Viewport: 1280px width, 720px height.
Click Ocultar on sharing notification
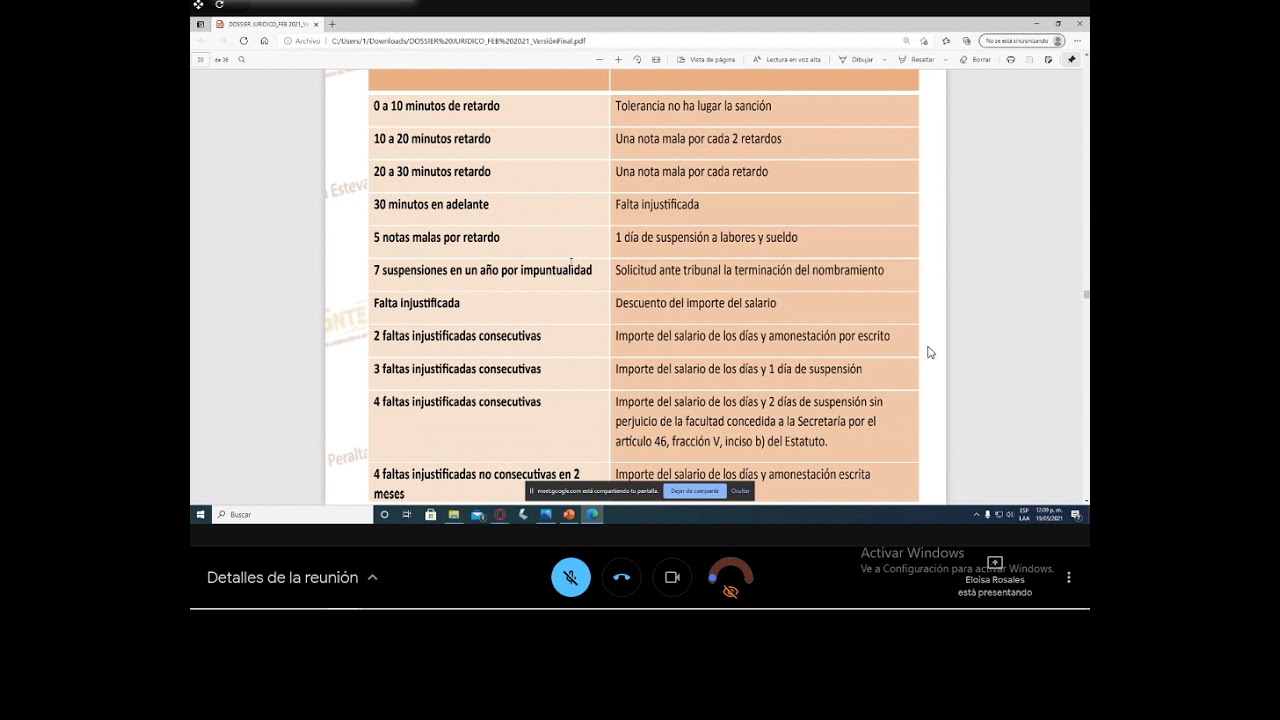pyautogui.click(x=740, y=491)
